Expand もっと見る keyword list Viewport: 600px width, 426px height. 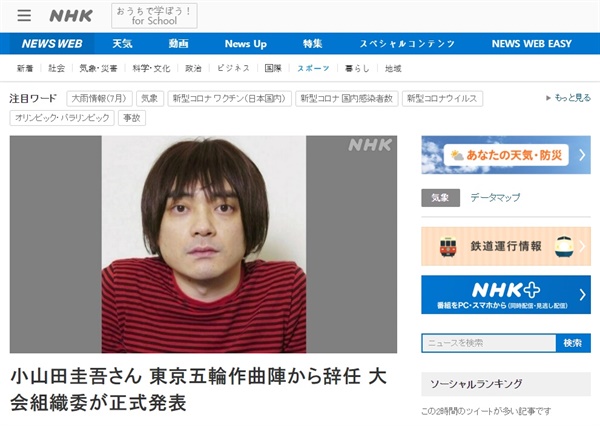568,98
